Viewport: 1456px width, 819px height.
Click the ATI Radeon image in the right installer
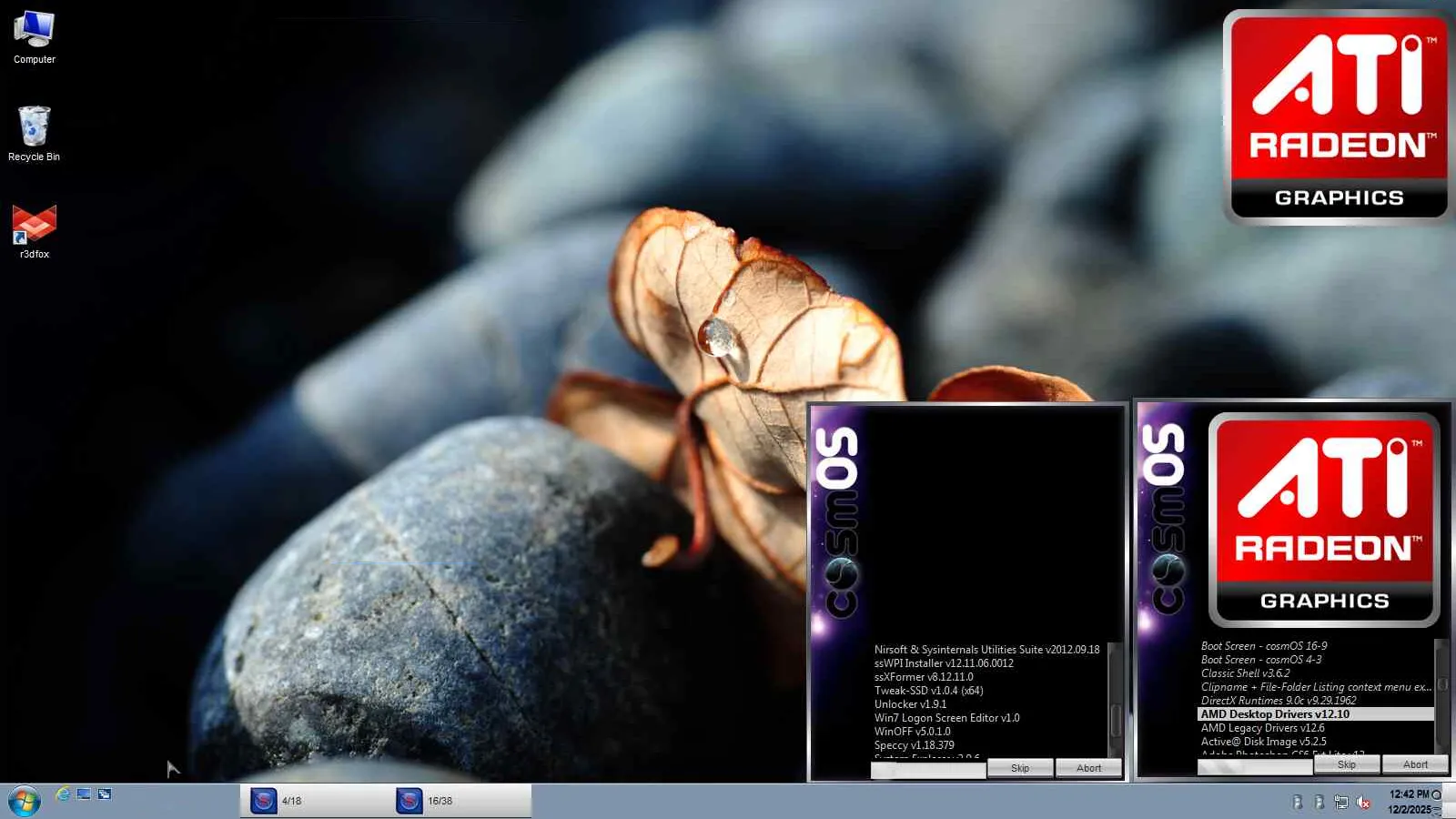tap(1324, 520)
